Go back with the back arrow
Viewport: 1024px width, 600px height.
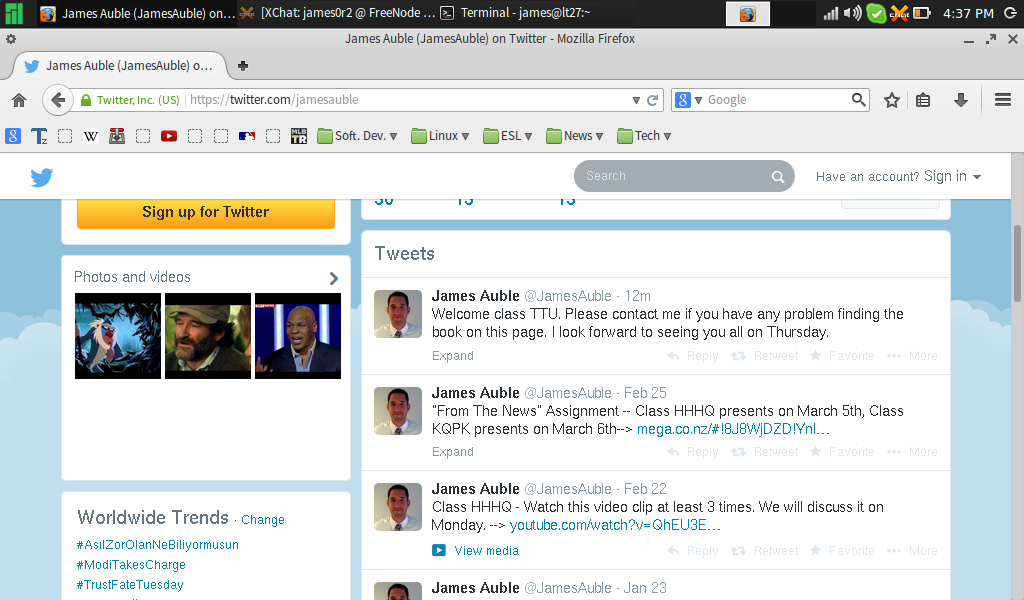[57, 100]
